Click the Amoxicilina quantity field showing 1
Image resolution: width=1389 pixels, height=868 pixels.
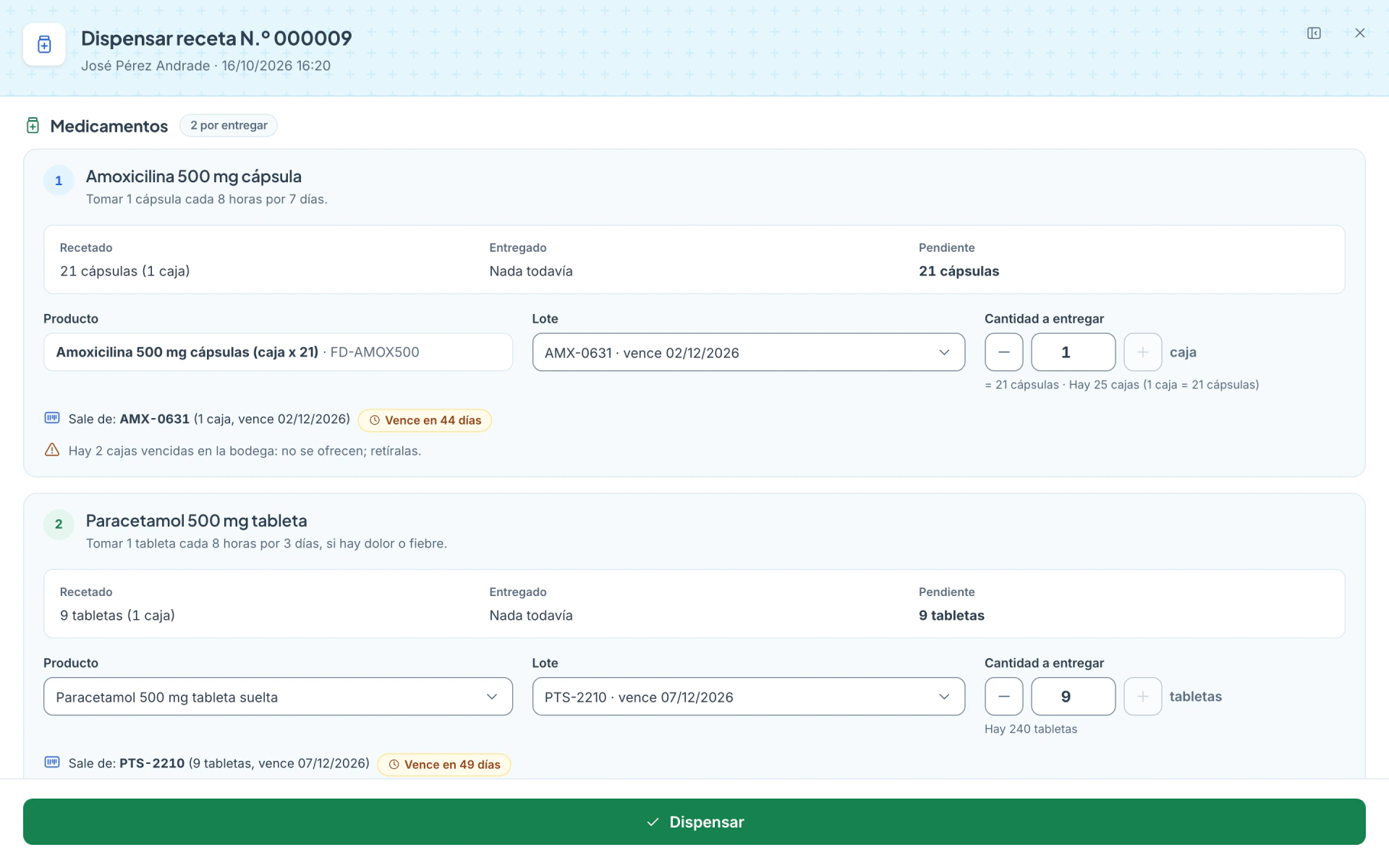pos(1073,352)
